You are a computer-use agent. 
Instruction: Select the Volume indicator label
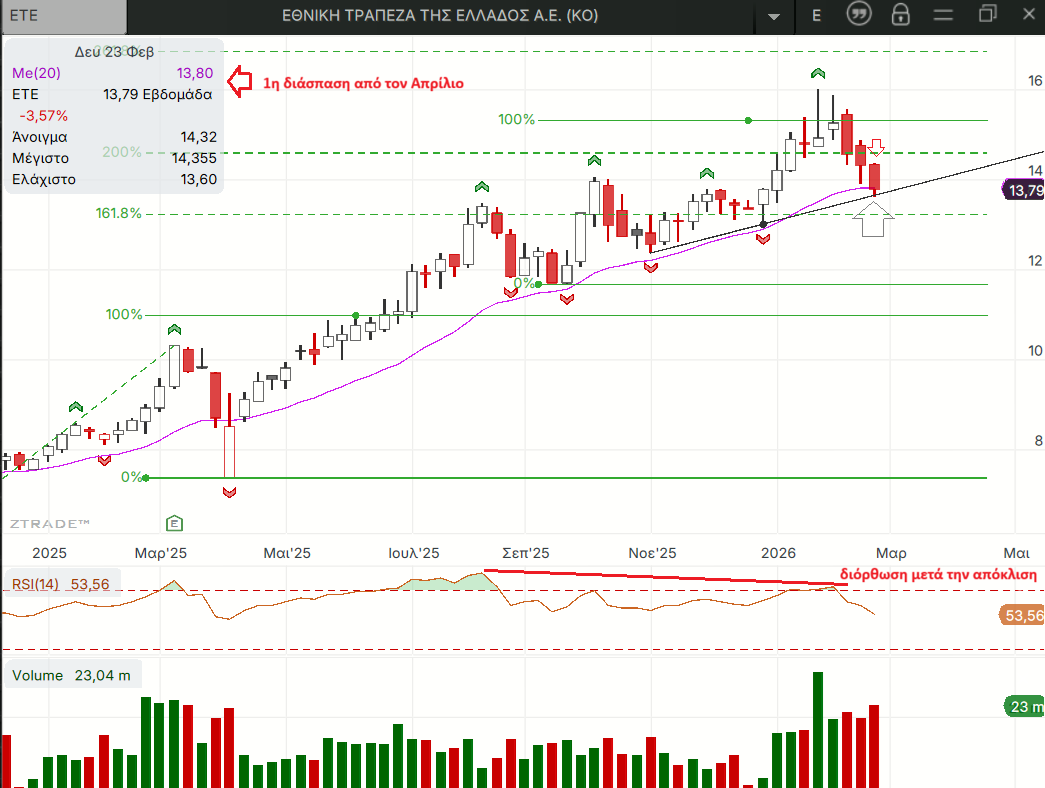point(37,676)
